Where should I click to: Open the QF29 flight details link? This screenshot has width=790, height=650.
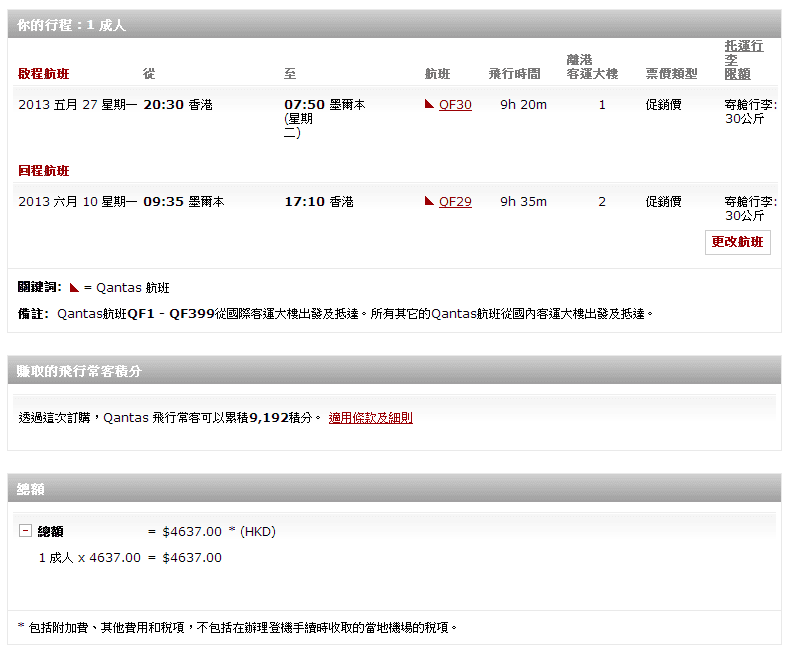tap(455, 201)
